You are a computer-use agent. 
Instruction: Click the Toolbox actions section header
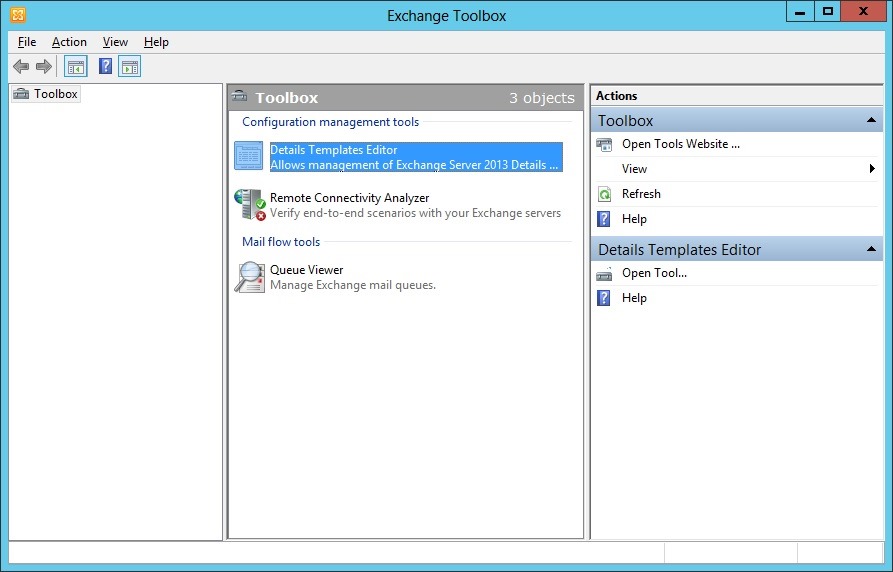[x=737, y=120]
